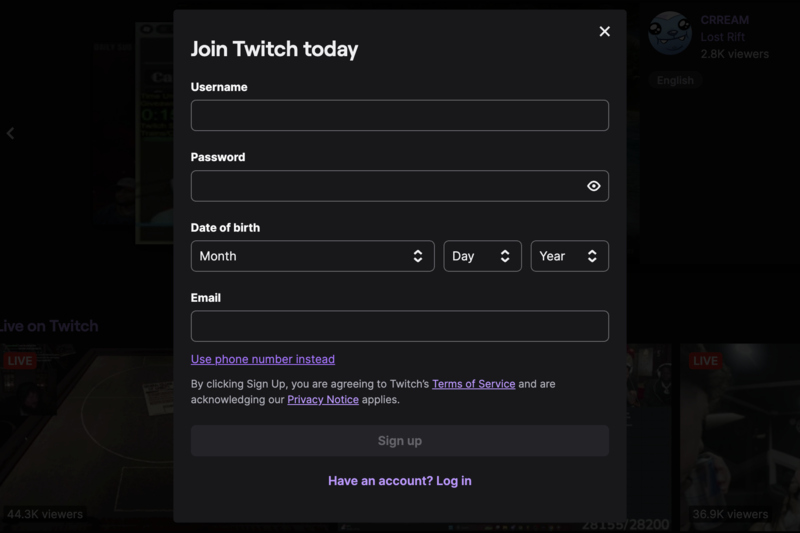Open the Privacy Notice link

click(x=323, y=399)
